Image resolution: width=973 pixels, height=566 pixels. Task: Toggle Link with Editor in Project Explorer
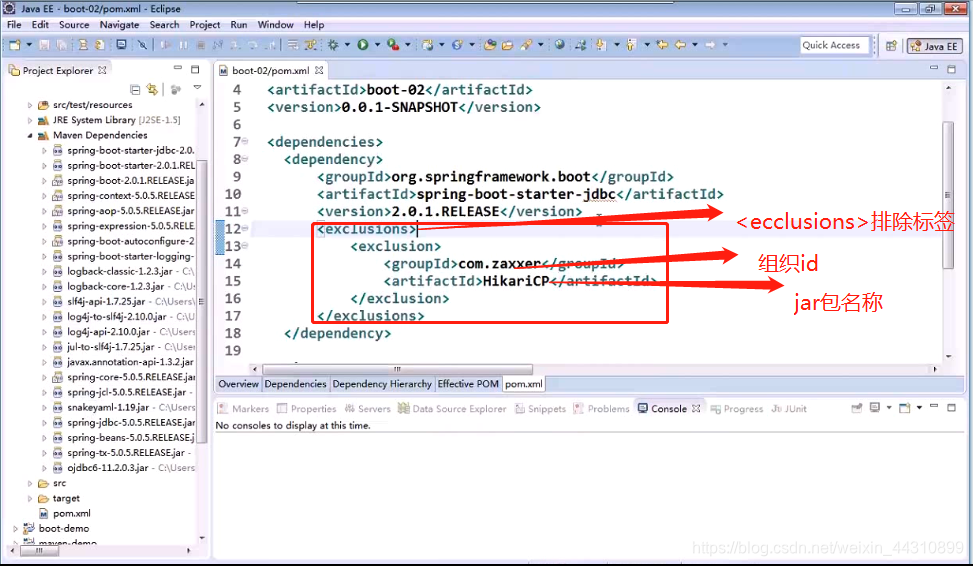pos(152,89)
